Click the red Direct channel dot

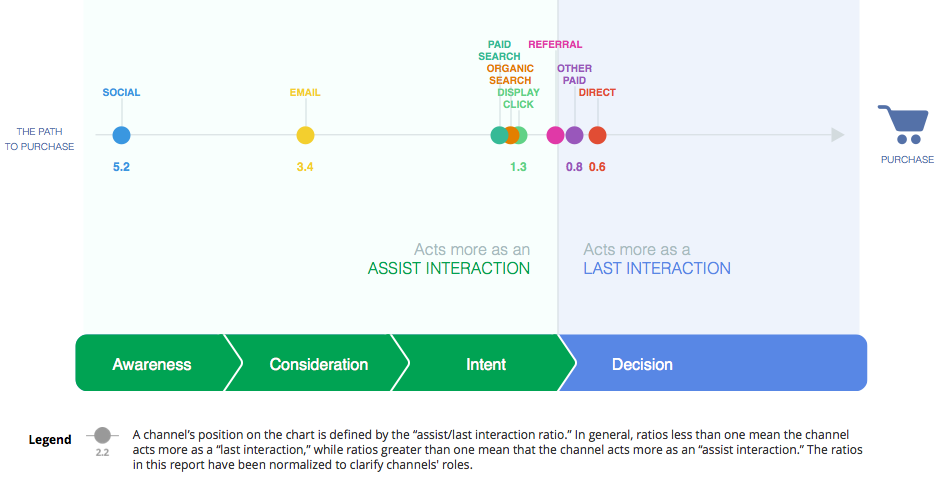click(597, 136)
